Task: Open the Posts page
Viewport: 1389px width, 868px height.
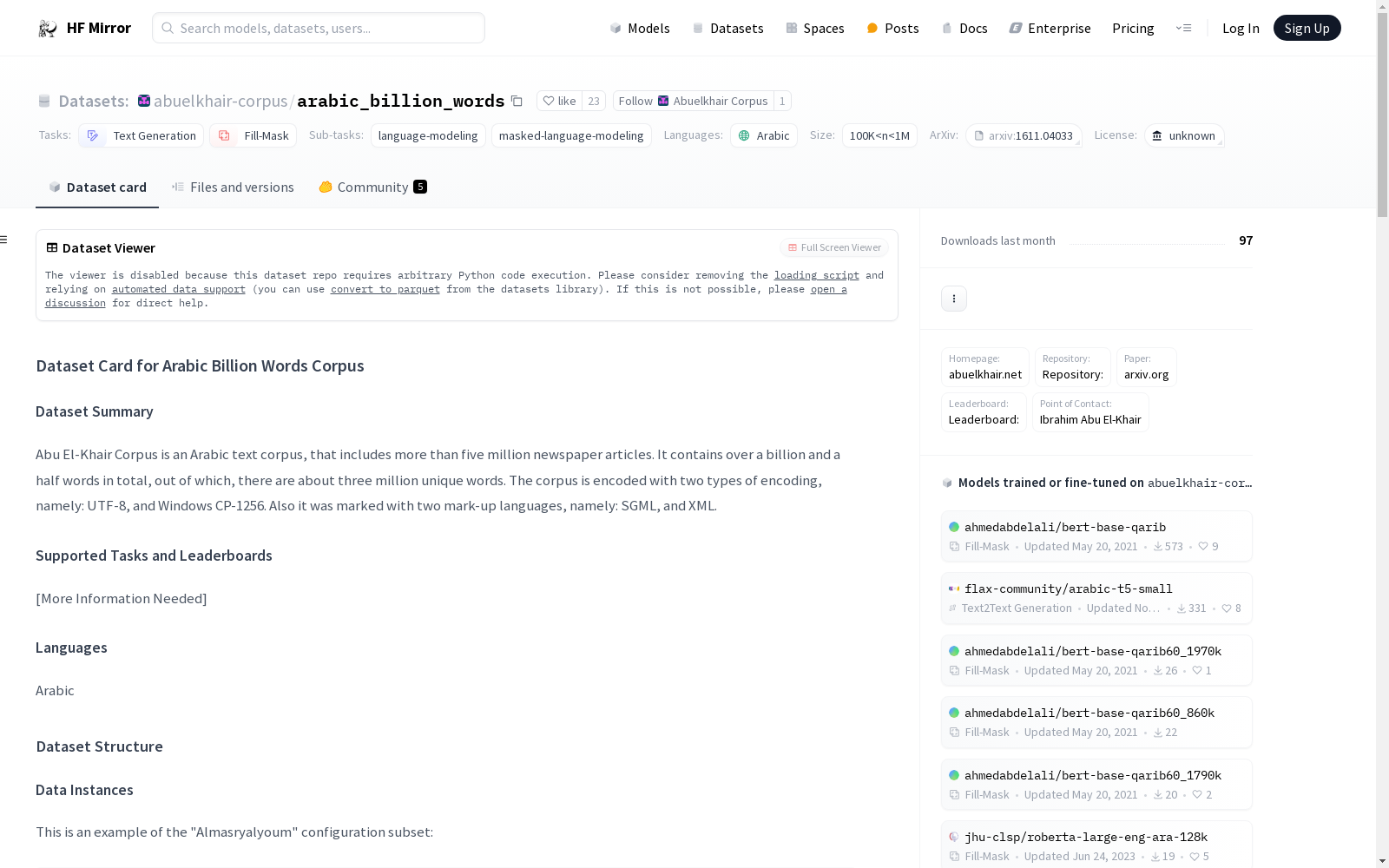Action: pyautogui.click(x=892, y=28)
